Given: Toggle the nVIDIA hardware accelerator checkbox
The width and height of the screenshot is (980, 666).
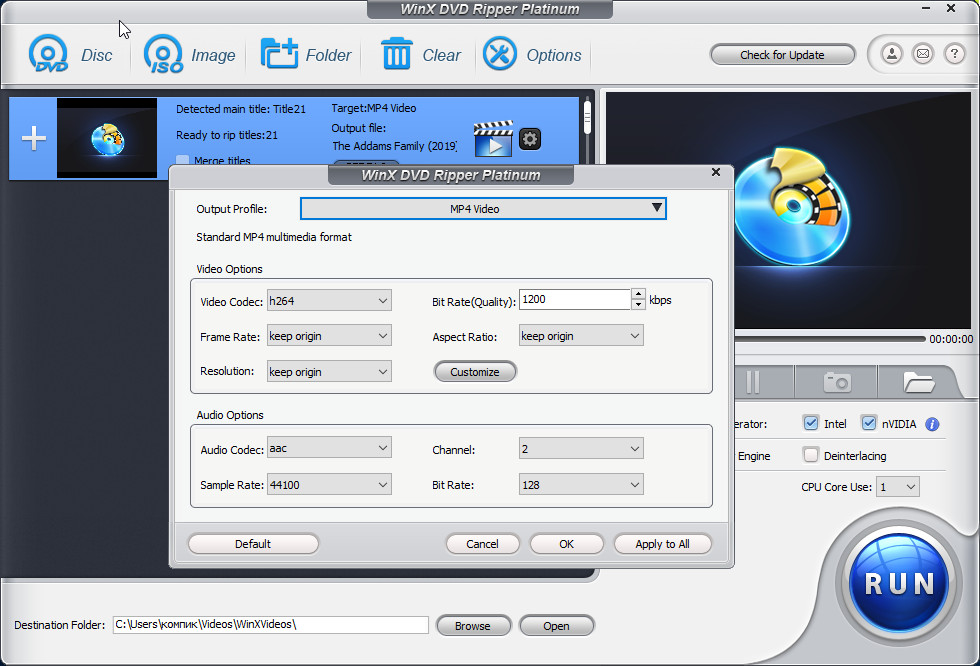Looking at the screenshot, I should click(x=869, y=423).
